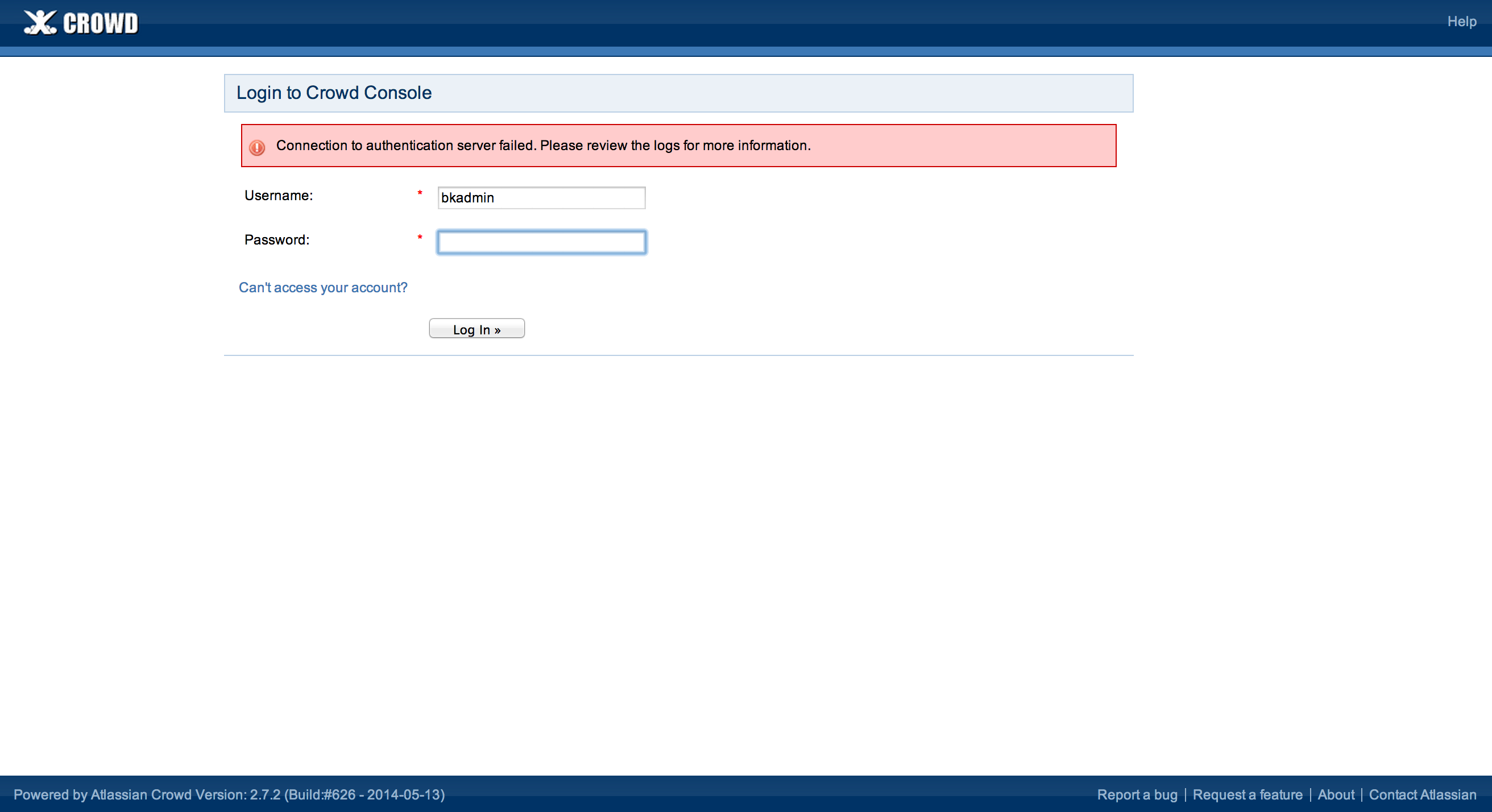Focus the Username input field

(x=541, y=197)
